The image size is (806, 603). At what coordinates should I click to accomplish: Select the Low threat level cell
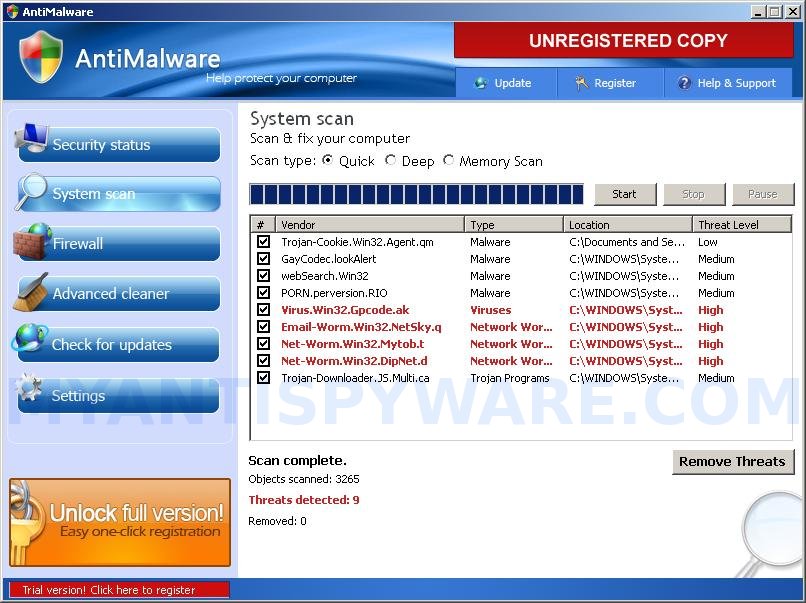click(x=708, y=242)
